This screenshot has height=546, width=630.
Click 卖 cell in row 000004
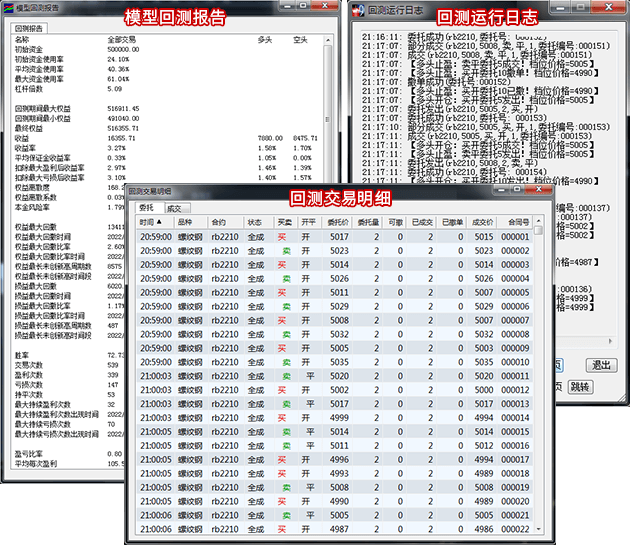[x=286, y=278]
